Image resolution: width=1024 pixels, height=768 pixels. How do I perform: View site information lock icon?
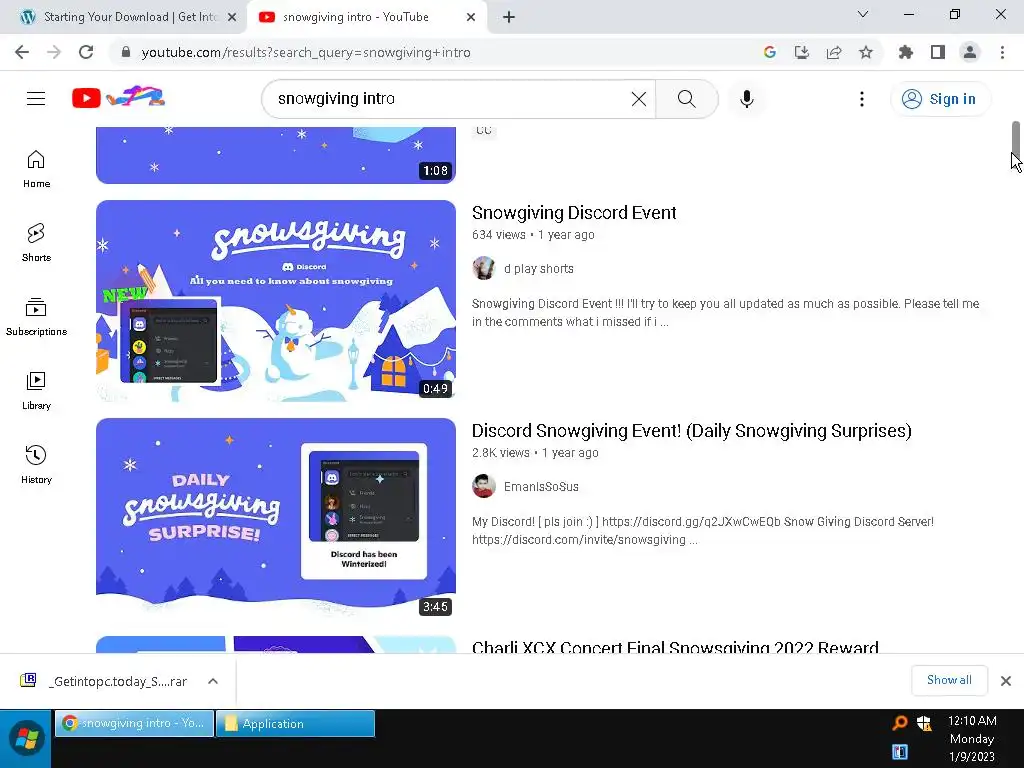click(126, 52)
